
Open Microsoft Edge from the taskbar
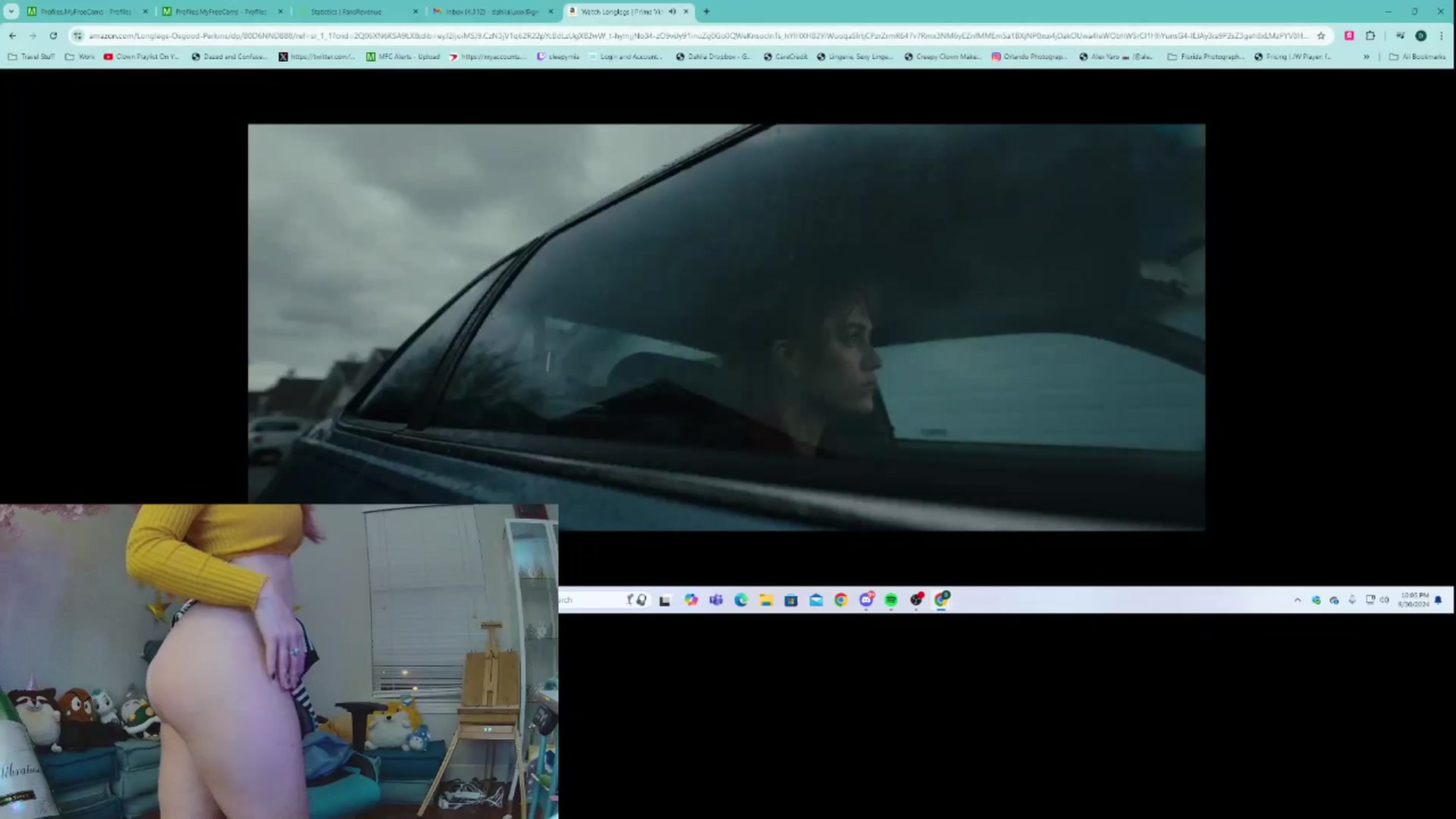[x=741, y=600]
